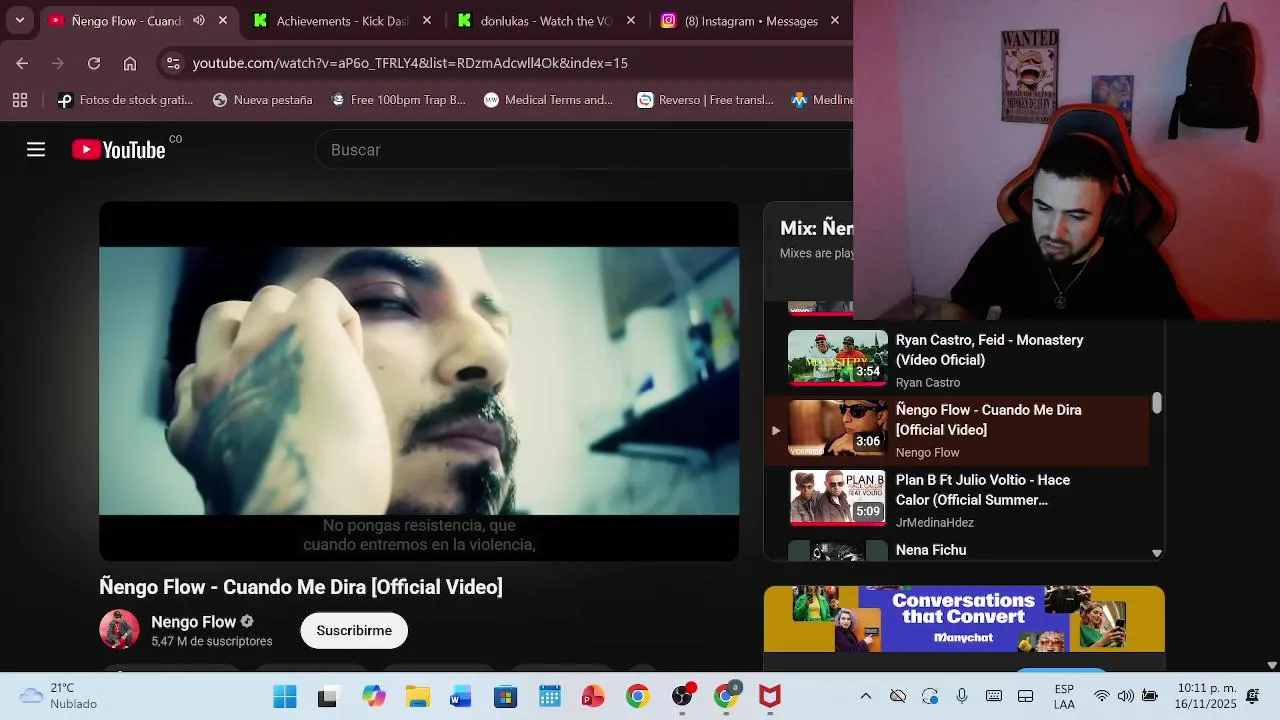Open the Nengo Flow channel avatar
Image resolution: width=1280 pixels, height=720 pixels.
pos(119,630)
